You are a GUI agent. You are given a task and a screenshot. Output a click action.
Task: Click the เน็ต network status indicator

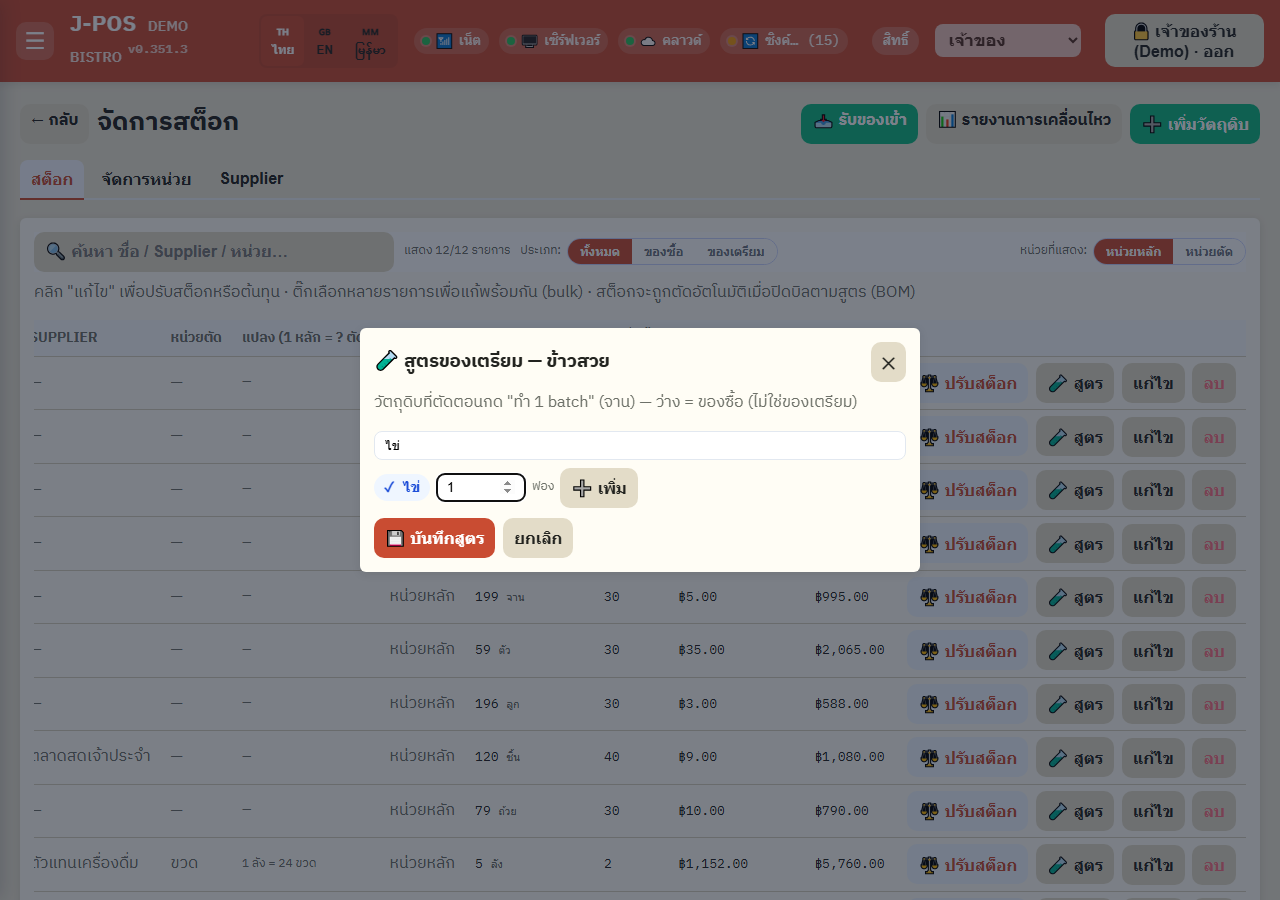(x=452, y=41)
